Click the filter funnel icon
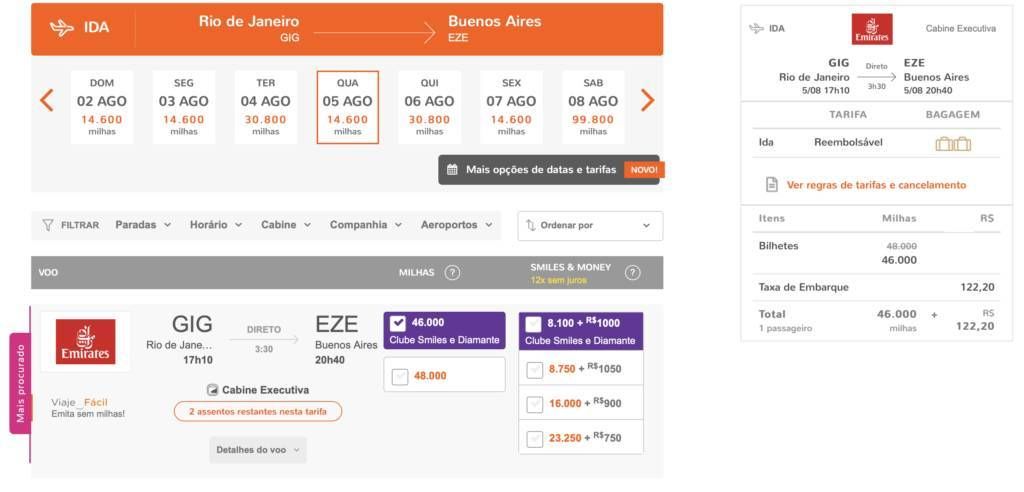Image resolution: width=1024 pixels, height=492 pixels. coord(47,225)
